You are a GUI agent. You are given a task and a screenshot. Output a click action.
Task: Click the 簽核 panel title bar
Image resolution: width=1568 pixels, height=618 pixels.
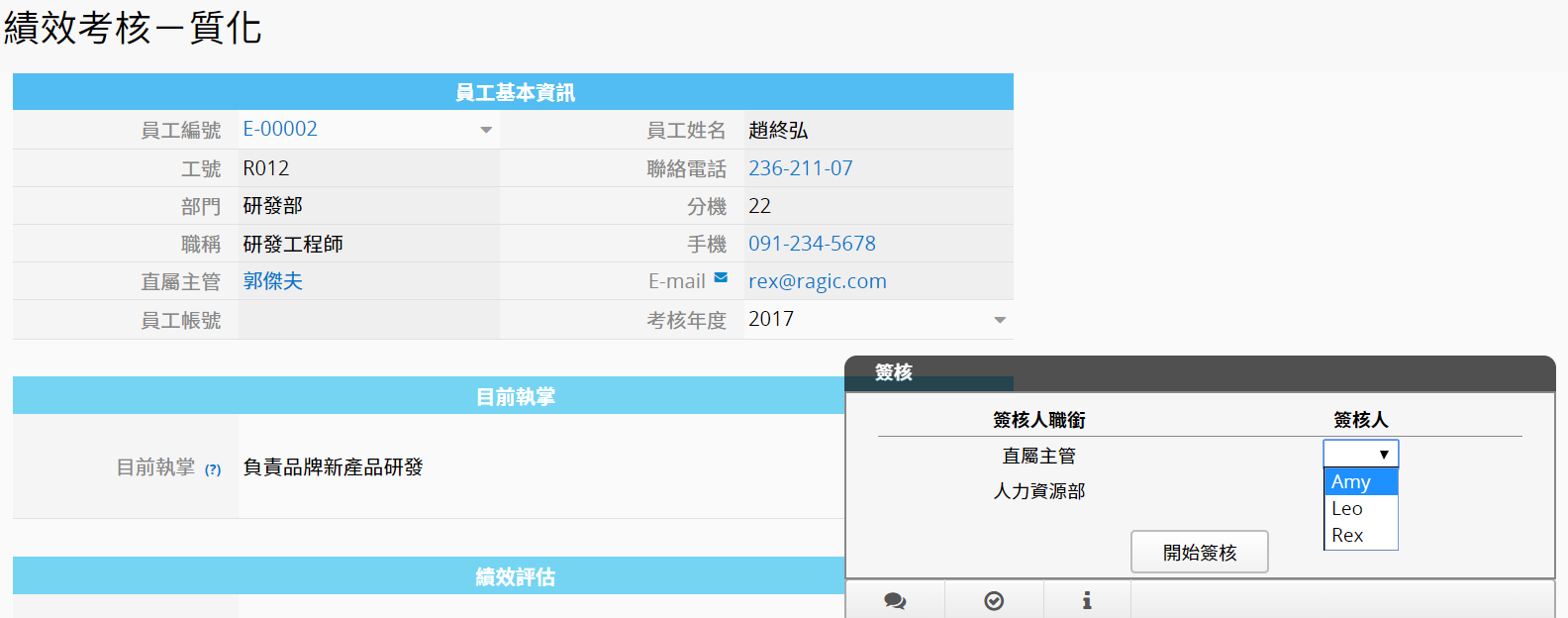coord(1200,373)
